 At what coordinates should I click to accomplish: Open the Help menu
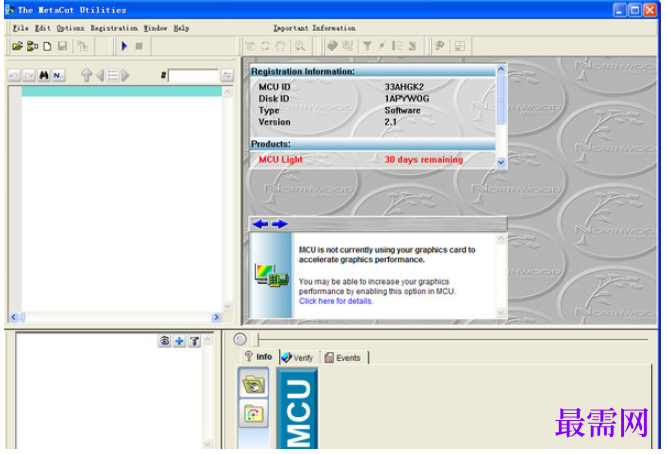pyautogui.click(x=181, y=28)
